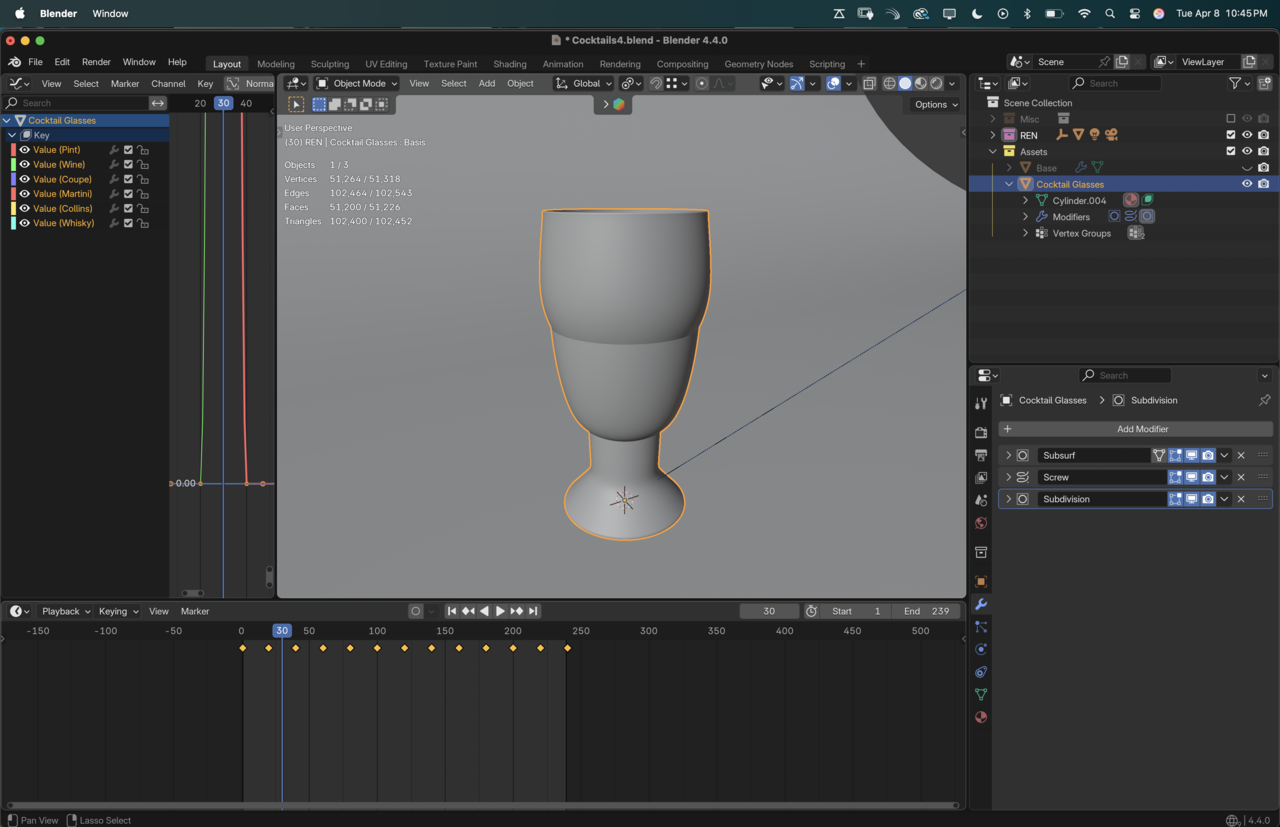The image size is (1280, 827).
Task: Open the File menu
Action: (35, 62)
